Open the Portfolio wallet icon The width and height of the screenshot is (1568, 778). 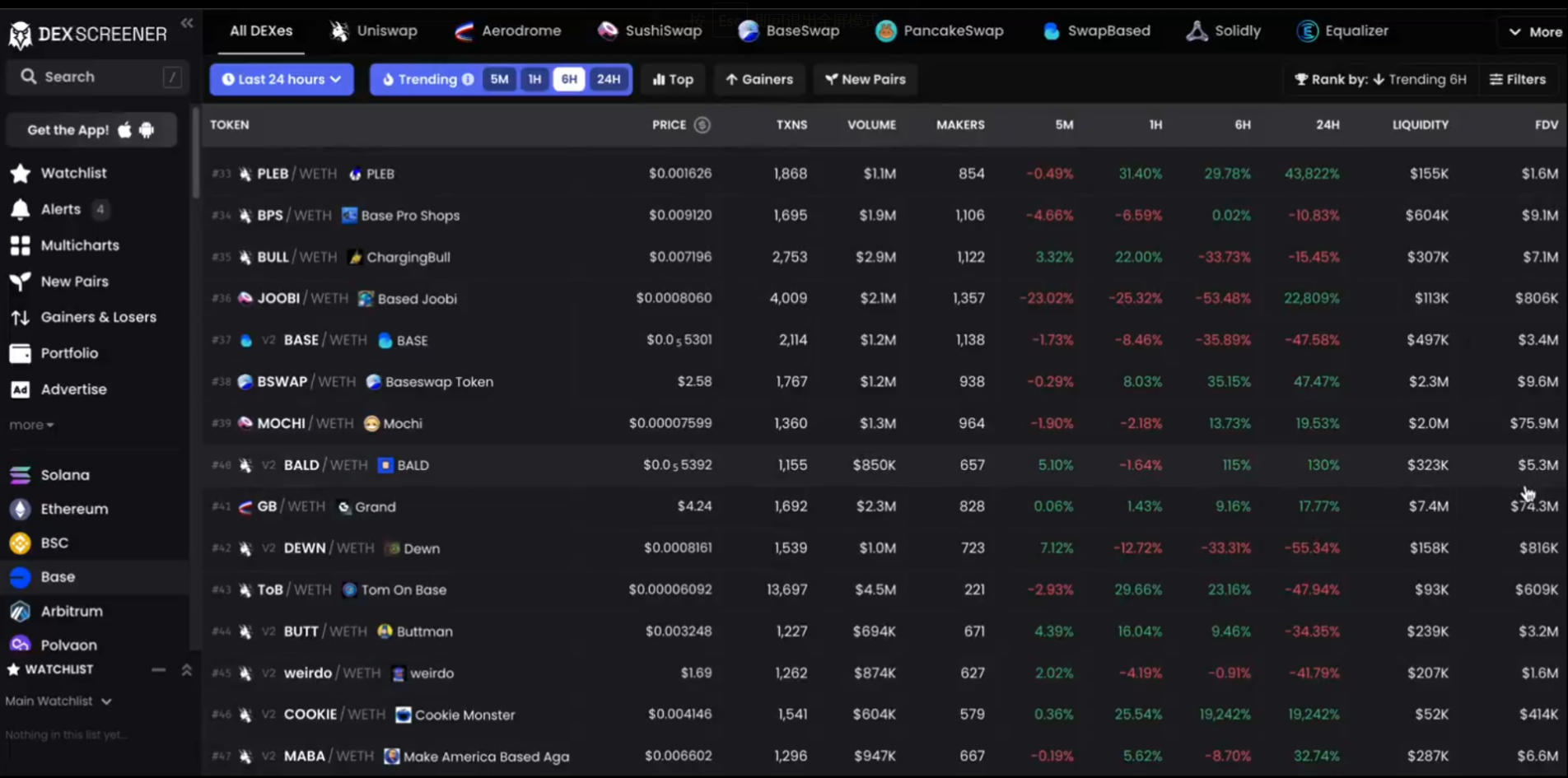[21, 353]
